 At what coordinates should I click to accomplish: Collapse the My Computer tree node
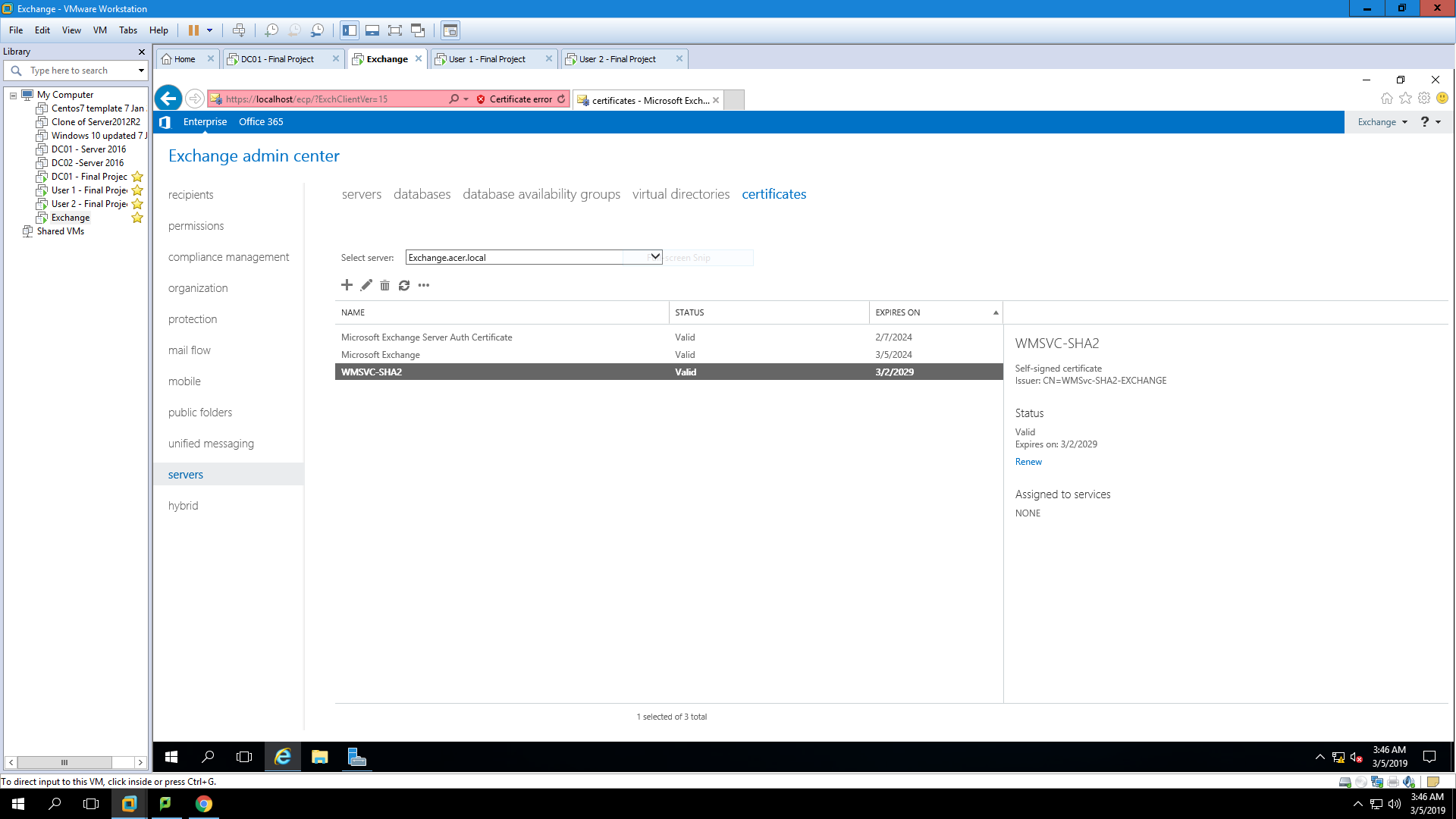[x=13, y=96]
